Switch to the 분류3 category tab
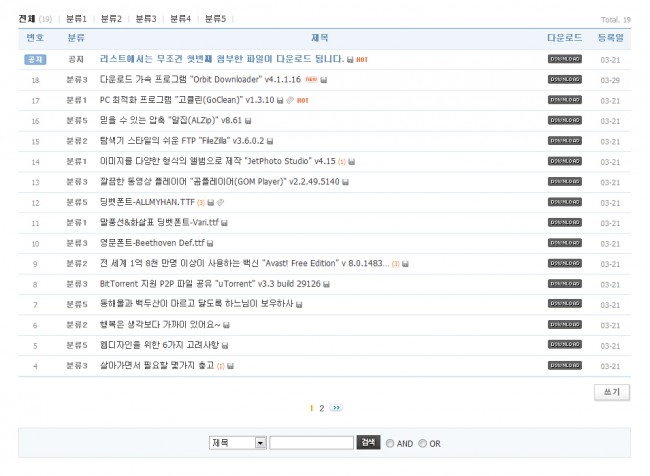The width and height of the screenshot is (650, 476). (x=146, y=19)
